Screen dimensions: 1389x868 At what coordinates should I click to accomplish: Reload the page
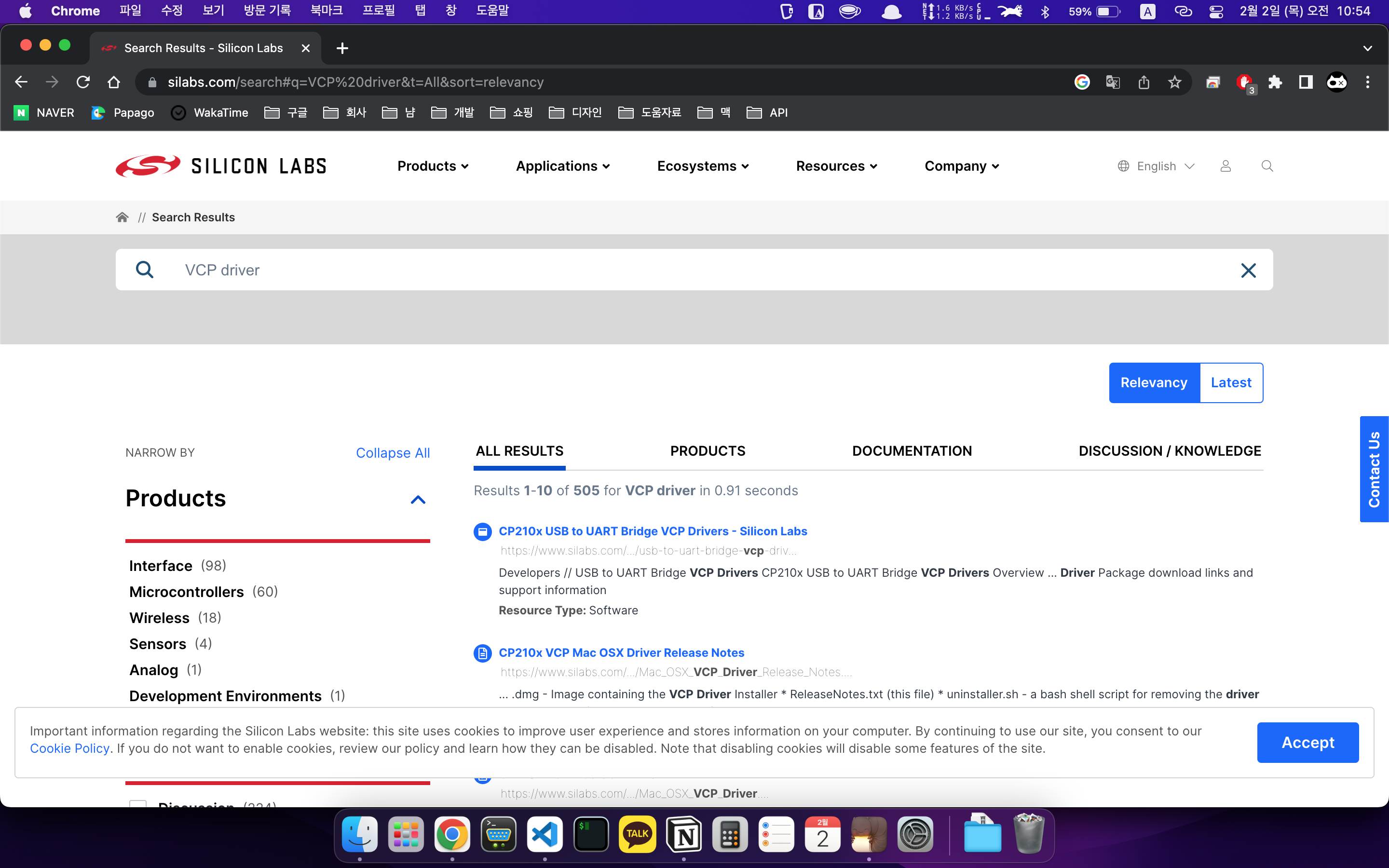[x=83, y=82]
